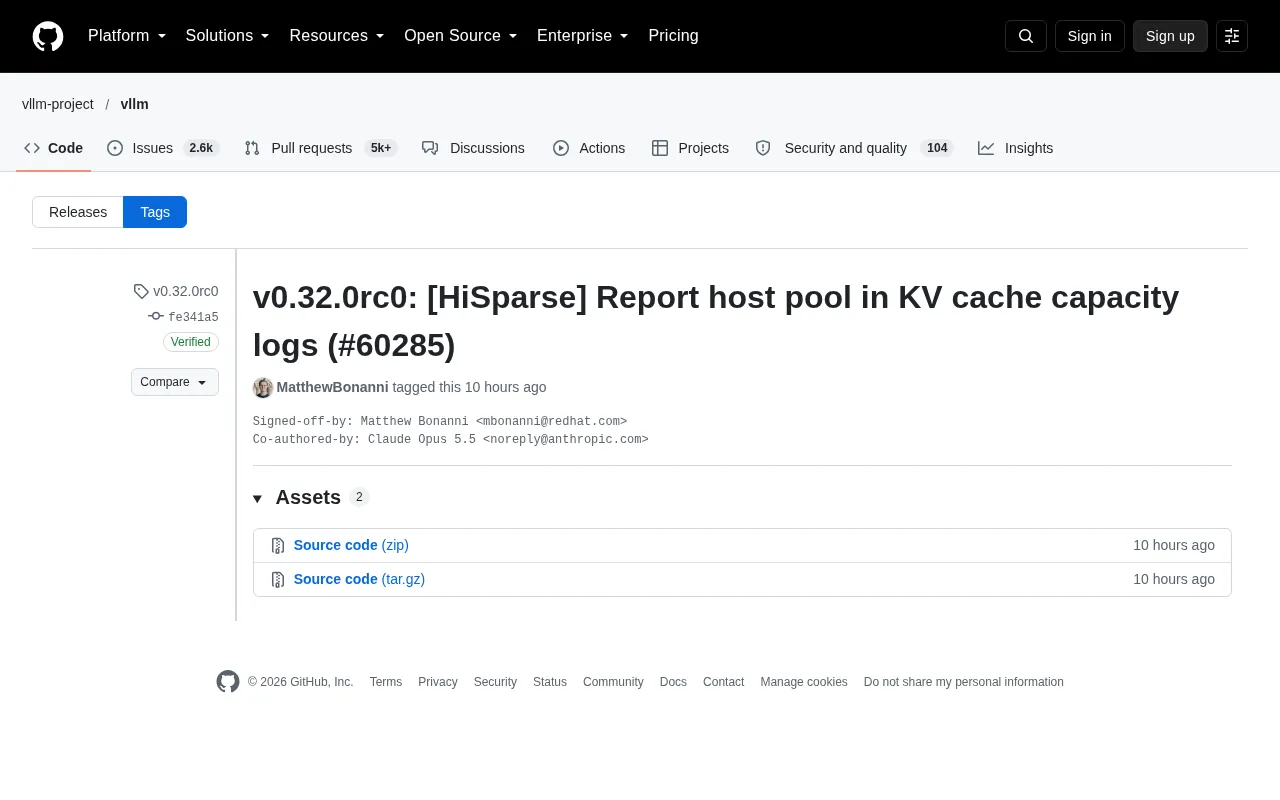Image resolution: width=1280 pixels, height=800 pixels.
Task: Click the Sign up button
Action: (1170, 36)
